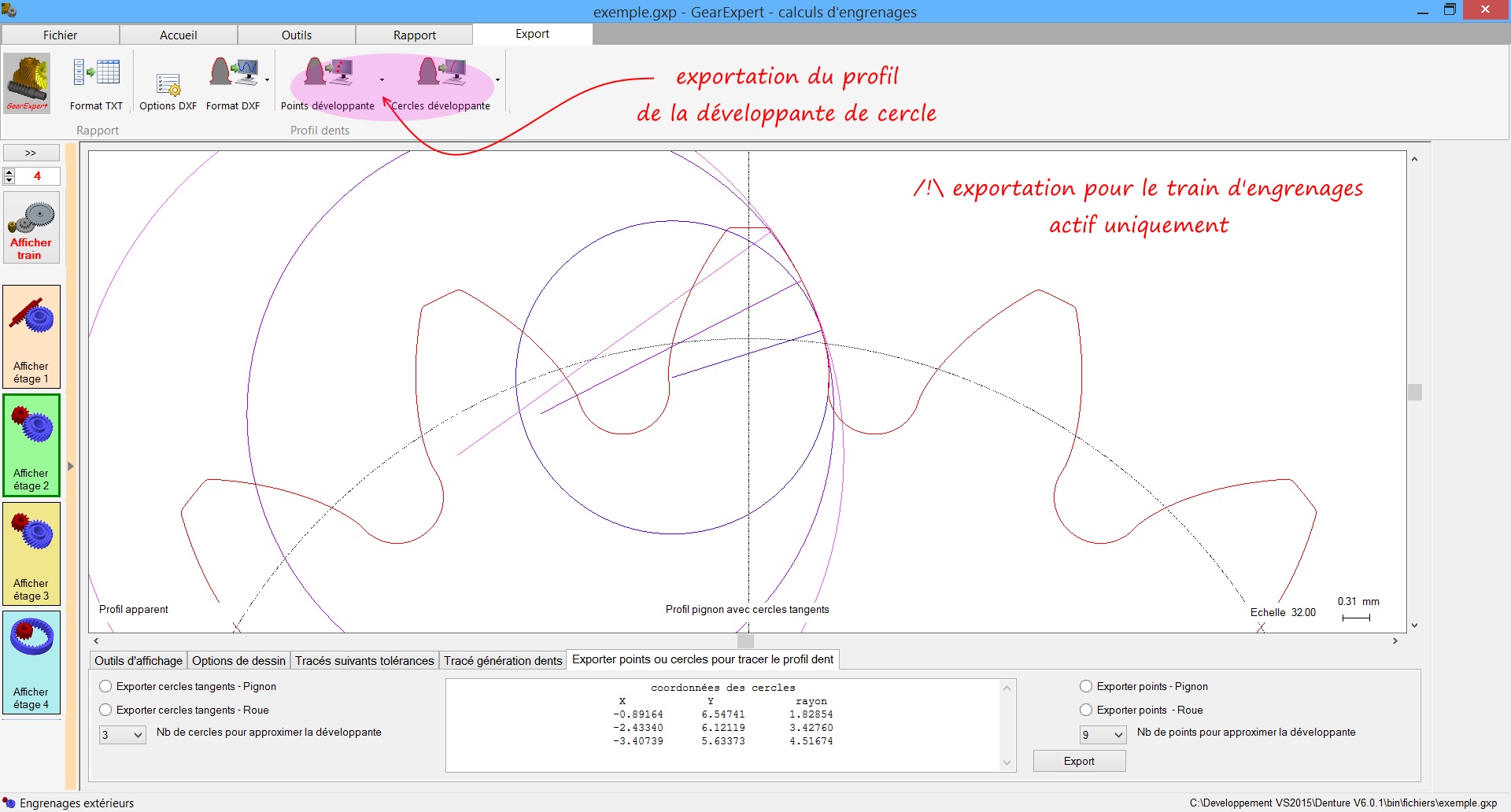This screenshot has width=1511, height=812.
Task: Open Tracé génération dents tab
Action: (x=503, y=661)
